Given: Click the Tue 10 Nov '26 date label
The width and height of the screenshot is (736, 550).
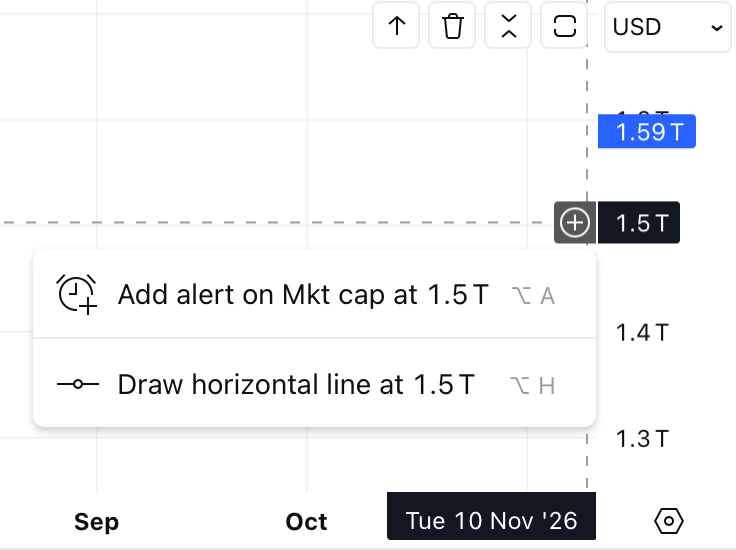Looking at the screenshot, I should [x=491, y=516].
